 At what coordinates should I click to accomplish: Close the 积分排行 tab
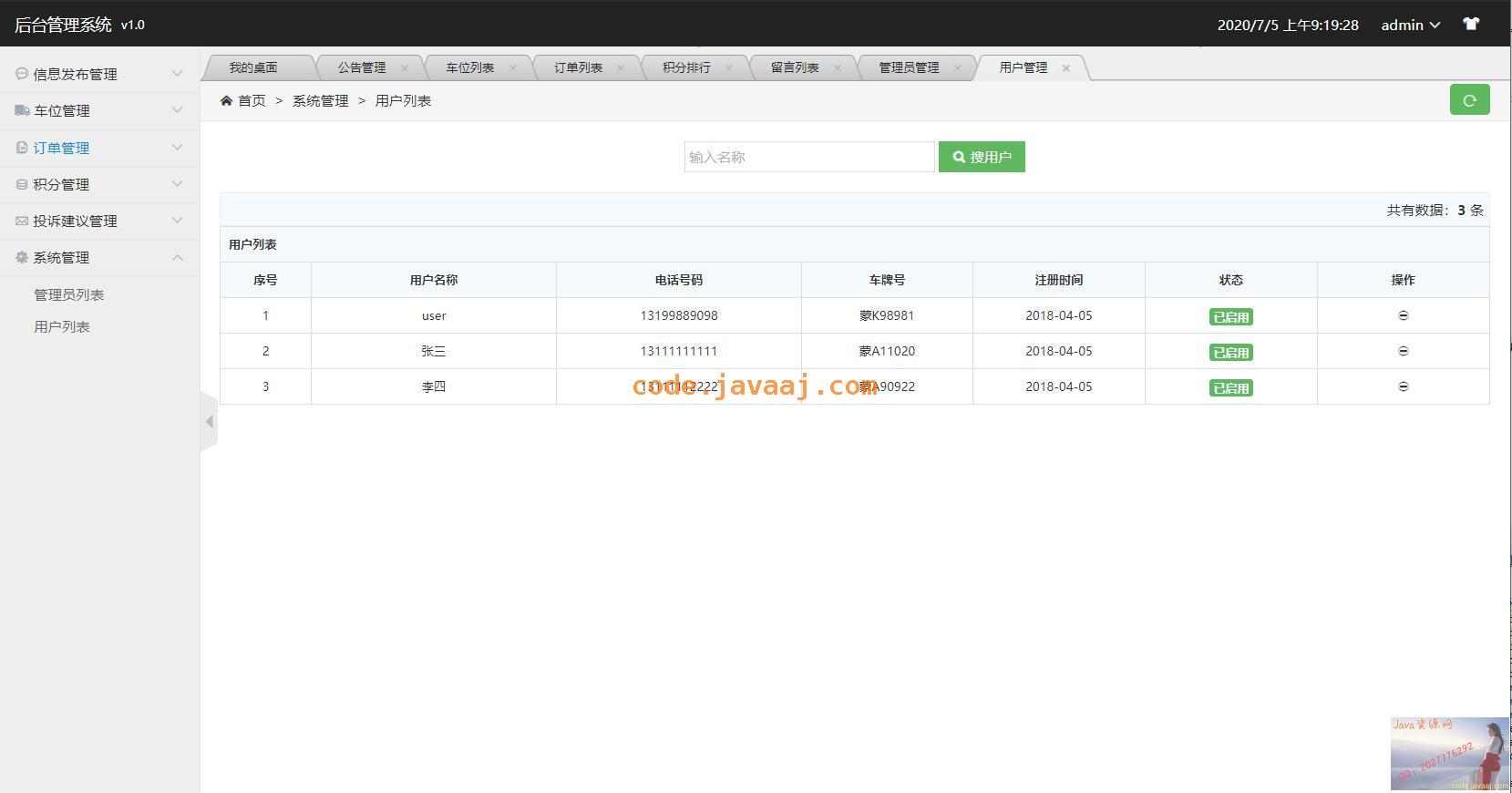[x=729, y=67]
